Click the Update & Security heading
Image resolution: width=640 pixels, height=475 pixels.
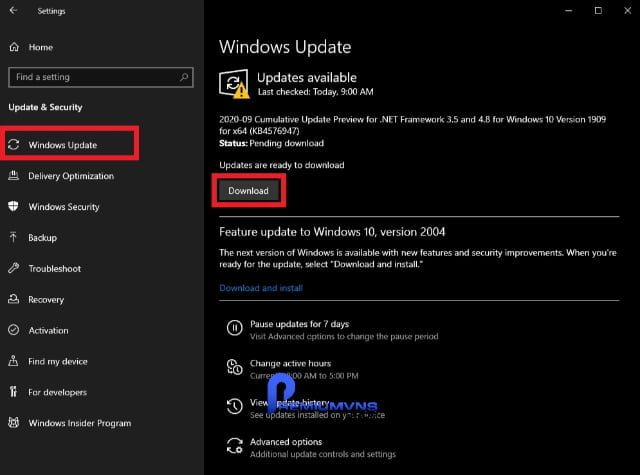(x=45, y=107)
